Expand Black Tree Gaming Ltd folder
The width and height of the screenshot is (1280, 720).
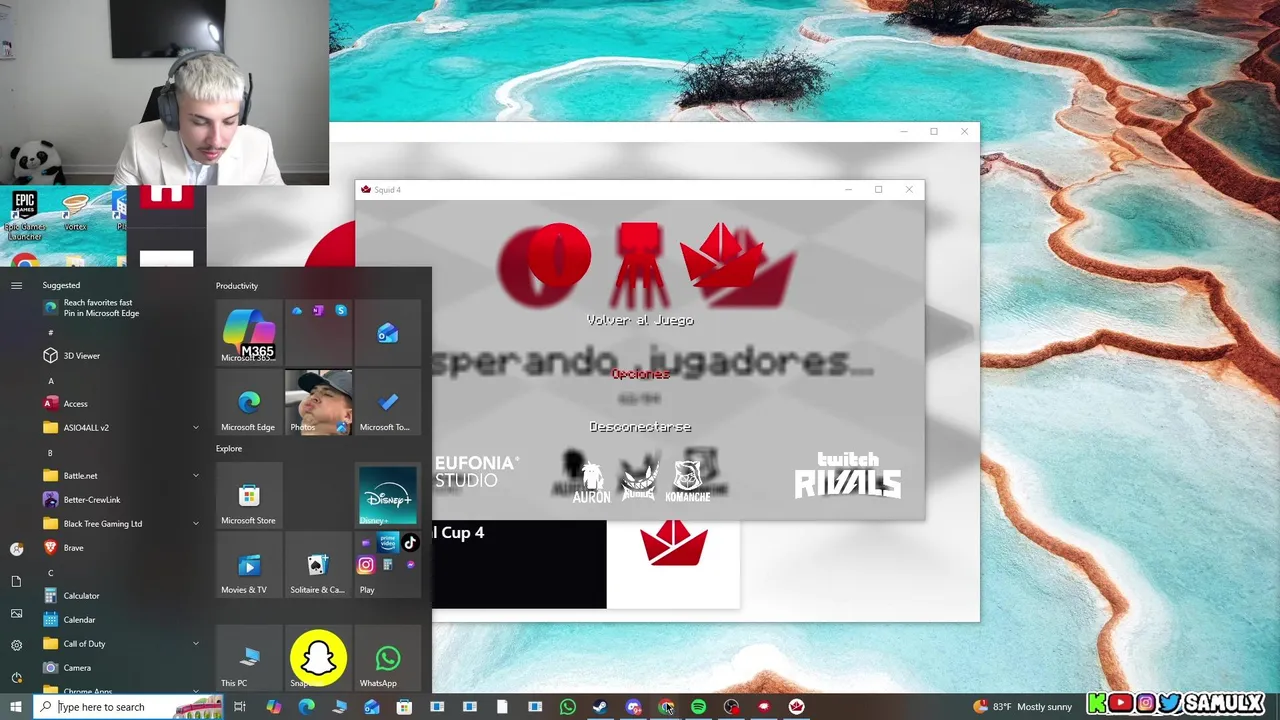(x=120, y=523)
